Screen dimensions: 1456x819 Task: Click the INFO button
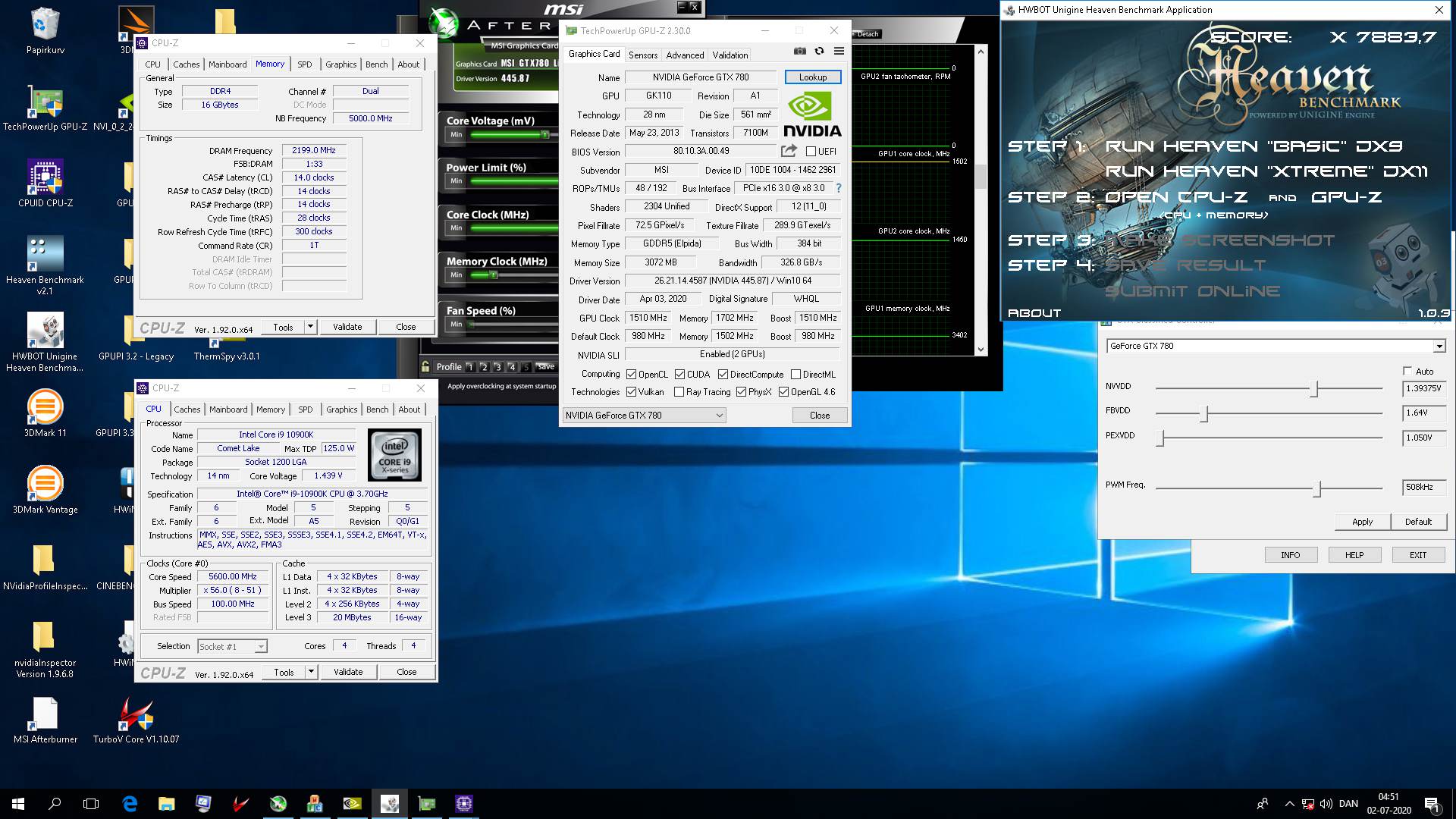(1290, 555)
